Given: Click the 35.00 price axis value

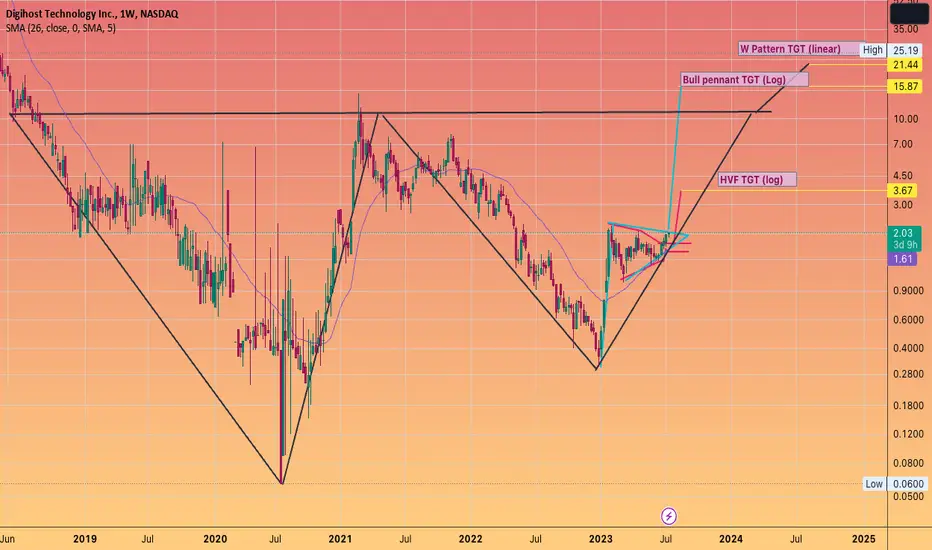Looking at the screenshot, I should pyautogui.click(x=905, y=29).
